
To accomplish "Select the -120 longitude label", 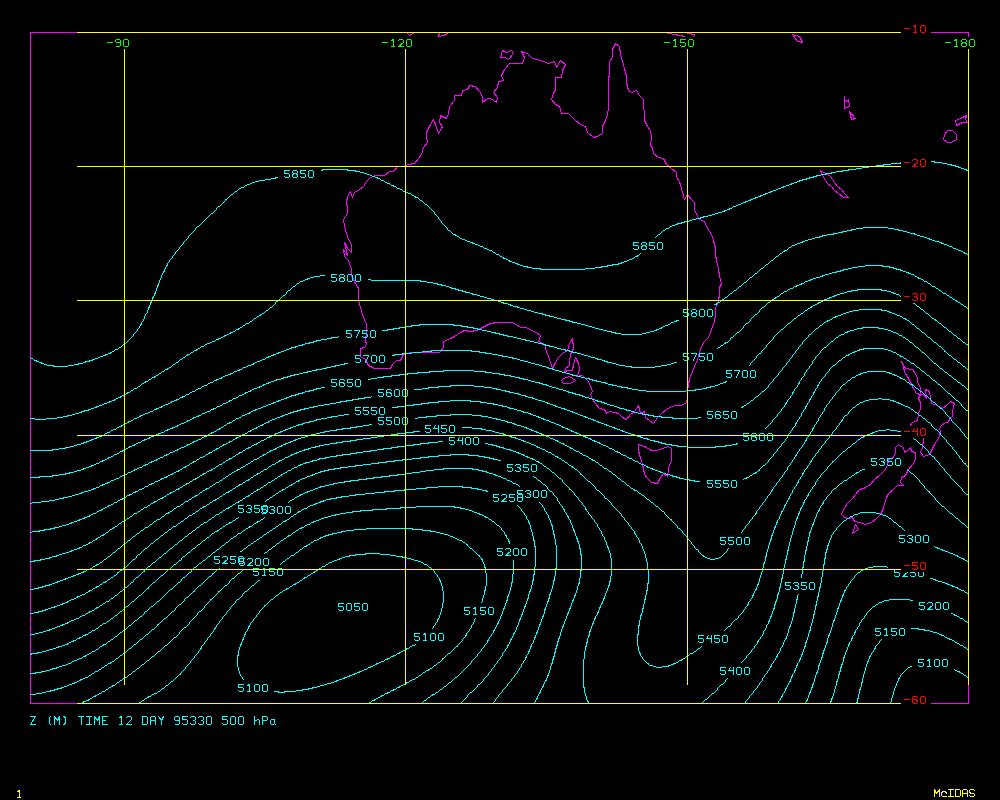I will point(397,43).
